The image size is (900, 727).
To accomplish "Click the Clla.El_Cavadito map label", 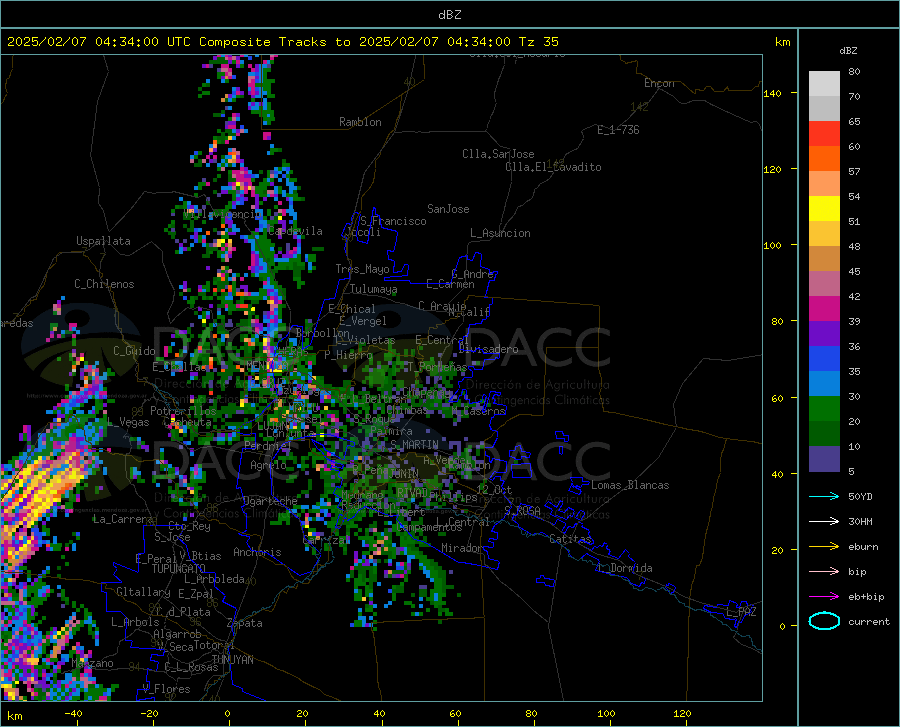I will coord(553,167).
